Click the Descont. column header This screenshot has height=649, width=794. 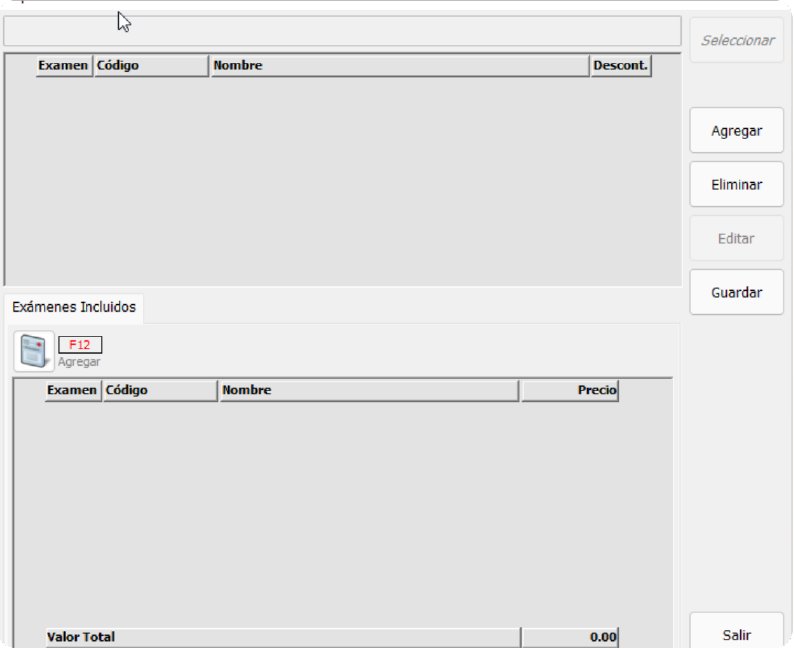click(x=620, y=66)
